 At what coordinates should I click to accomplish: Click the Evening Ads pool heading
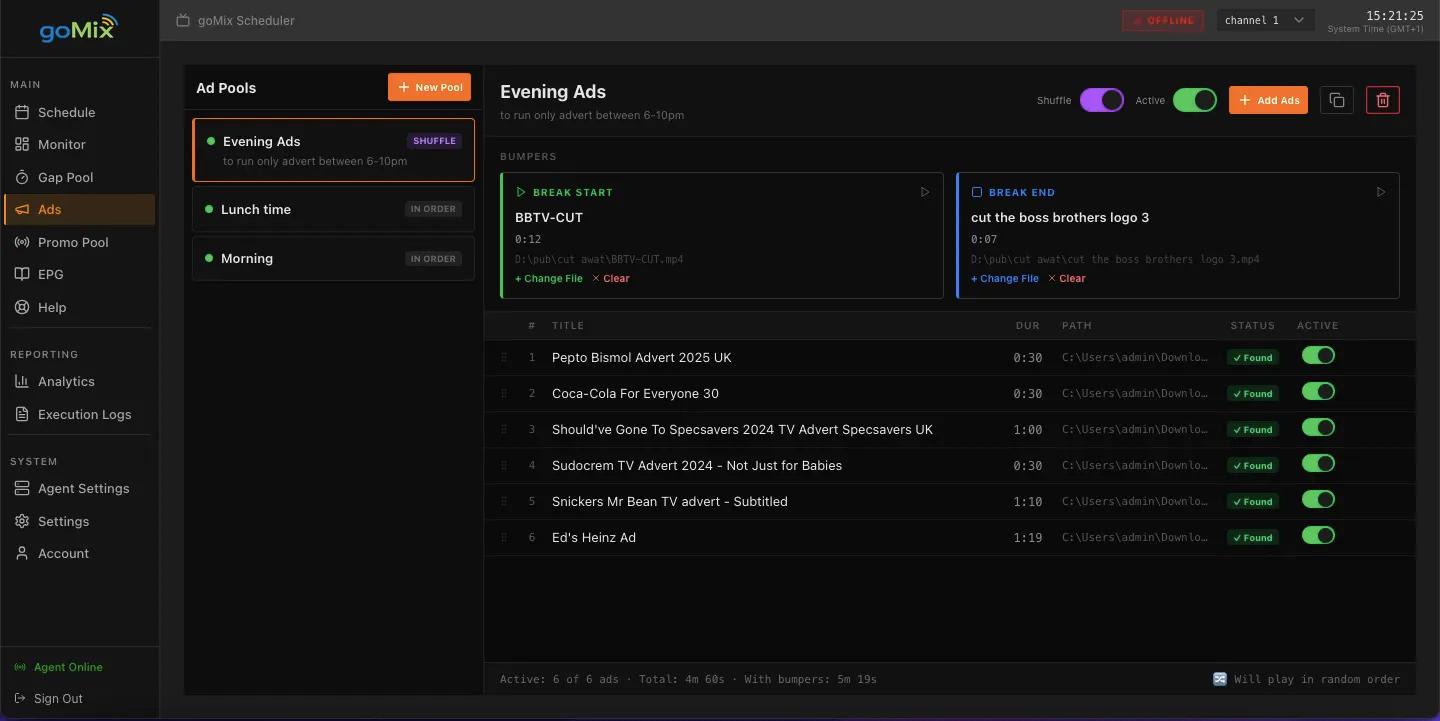[x=553, y=92]
